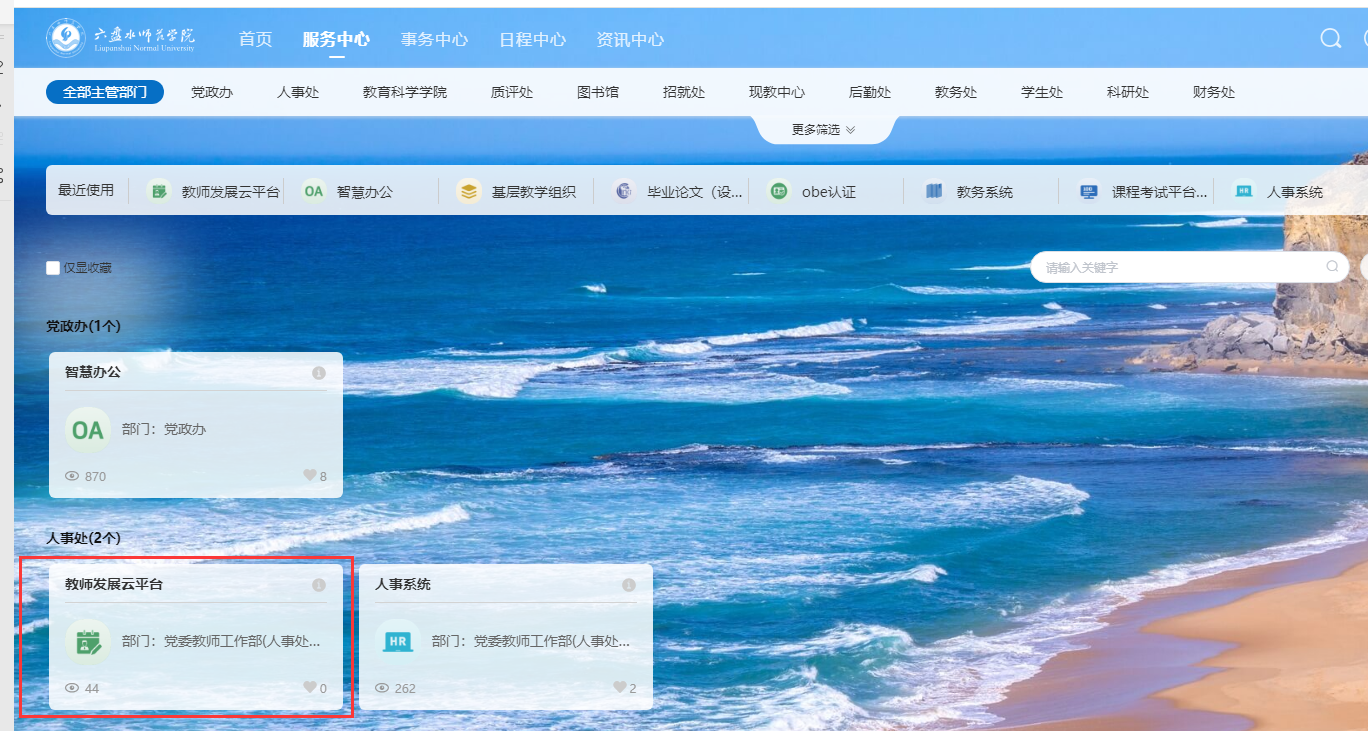
Task: Click the keyword search input field
Action: [x=1180, y=267]
